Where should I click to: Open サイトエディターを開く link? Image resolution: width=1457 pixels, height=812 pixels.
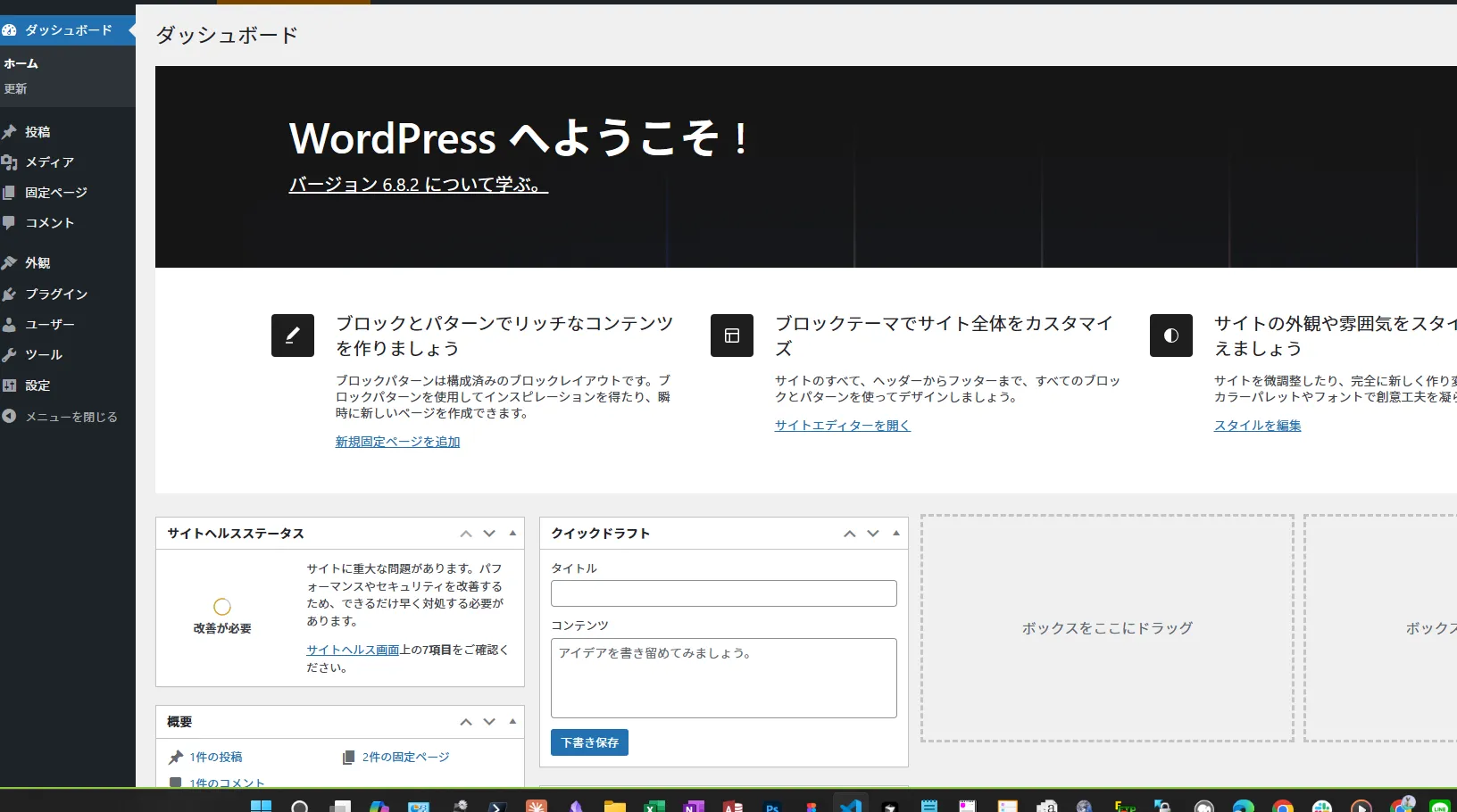841,426
